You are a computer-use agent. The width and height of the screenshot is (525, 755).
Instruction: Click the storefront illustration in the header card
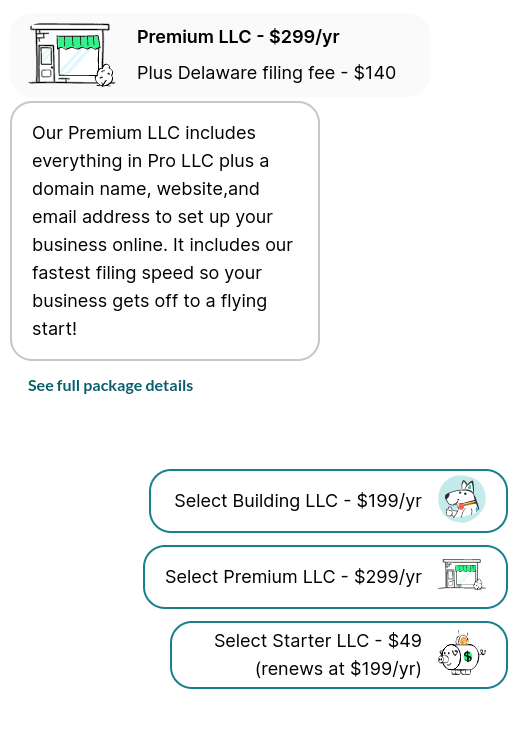tap(72, 55)
